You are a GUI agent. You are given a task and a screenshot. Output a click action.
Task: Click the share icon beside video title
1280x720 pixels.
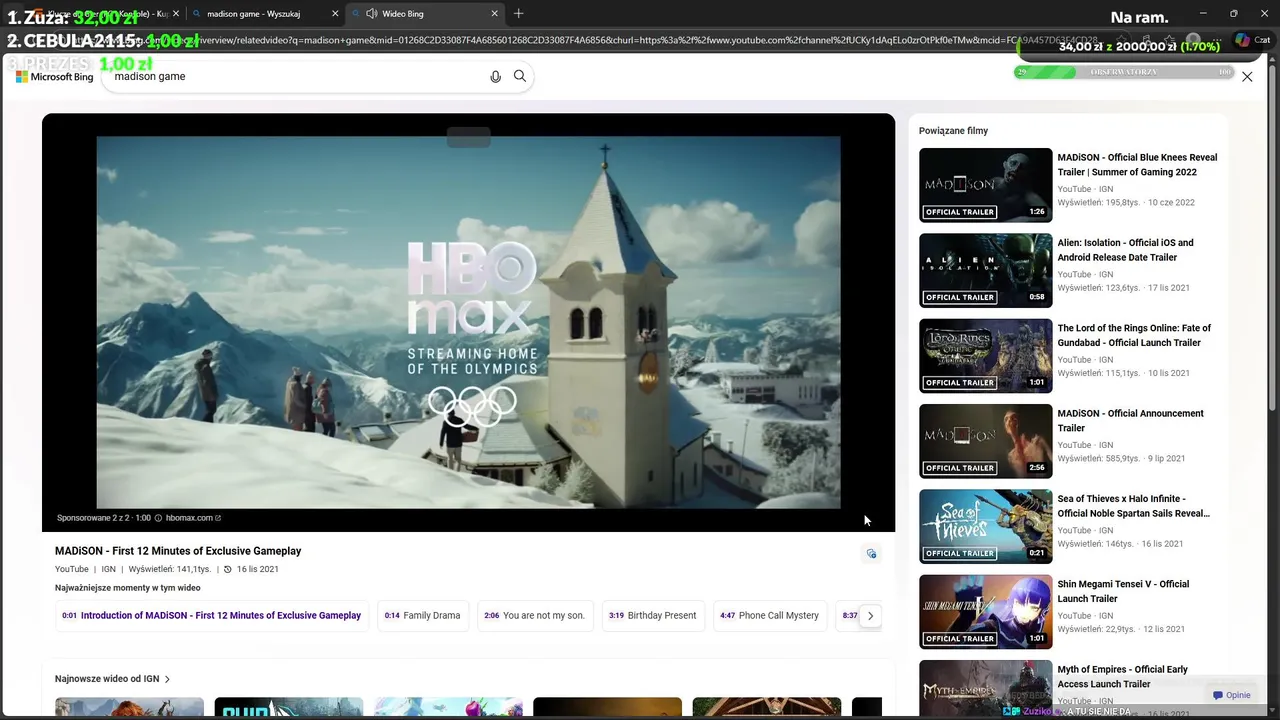pyautogui.click(x=871, y=553)
